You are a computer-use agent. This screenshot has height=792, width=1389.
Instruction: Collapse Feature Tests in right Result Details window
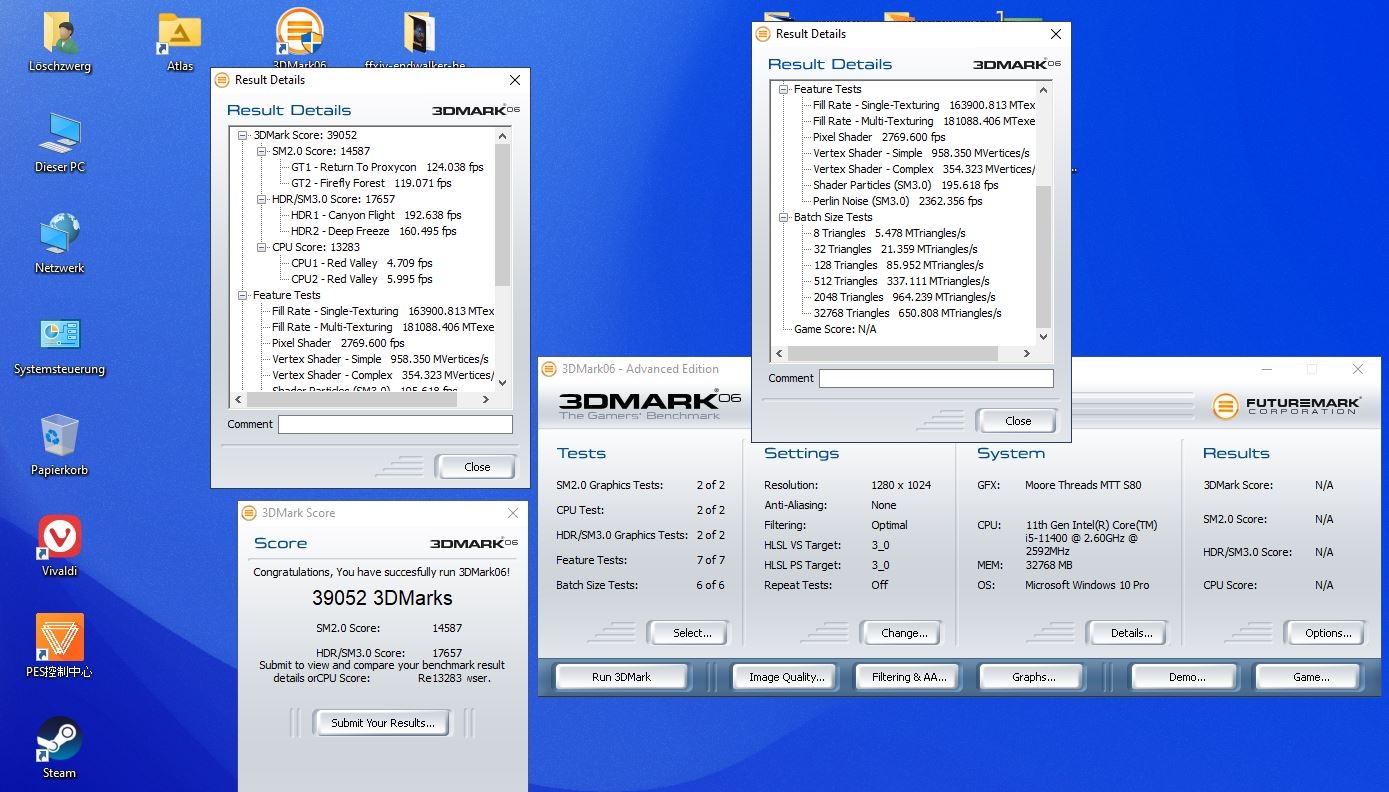click(785, 89)
